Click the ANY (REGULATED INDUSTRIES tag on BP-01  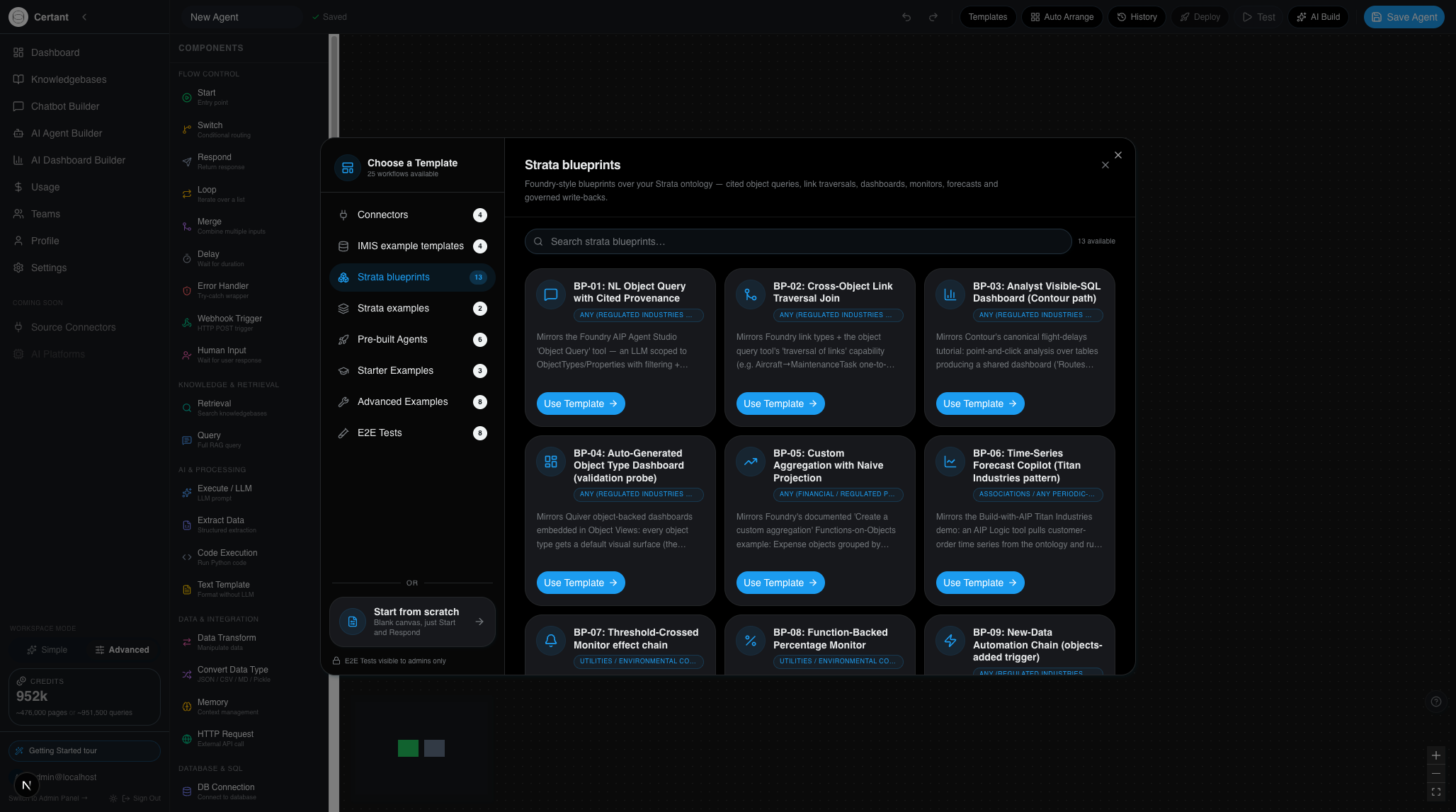click(638, 315)
